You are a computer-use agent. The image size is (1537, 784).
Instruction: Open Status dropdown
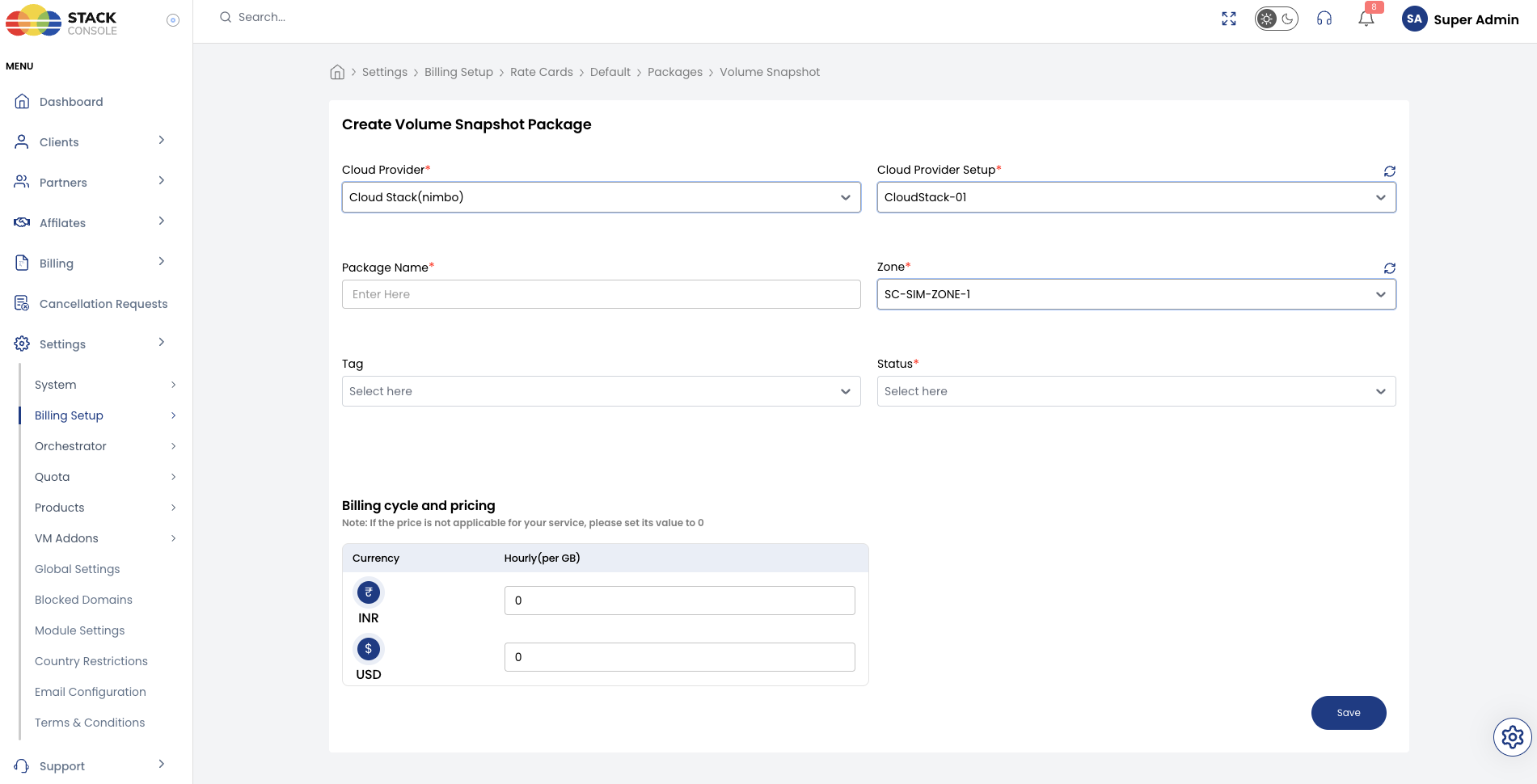(x=1137, y=391)
